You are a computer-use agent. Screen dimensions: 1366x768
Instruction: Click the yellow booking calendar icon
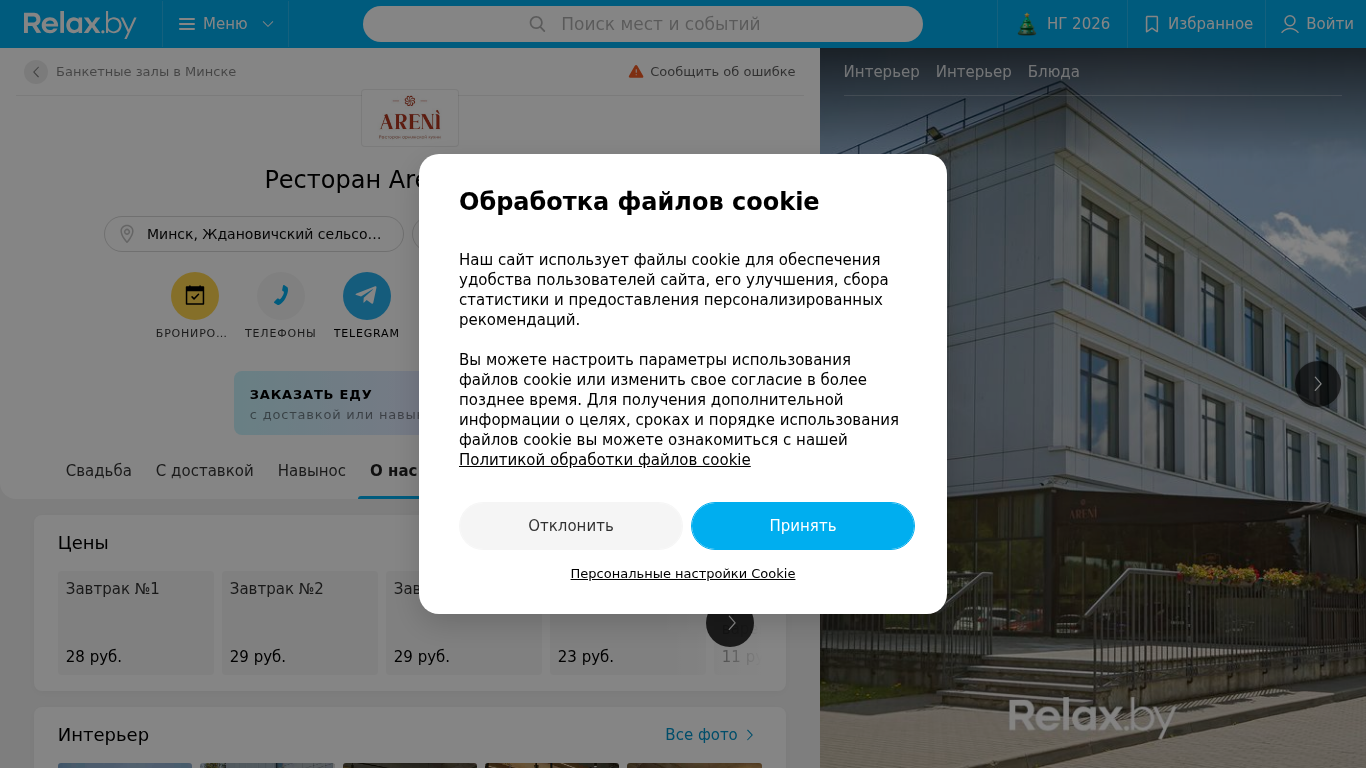pyautogui.click(x=195, y=296)
